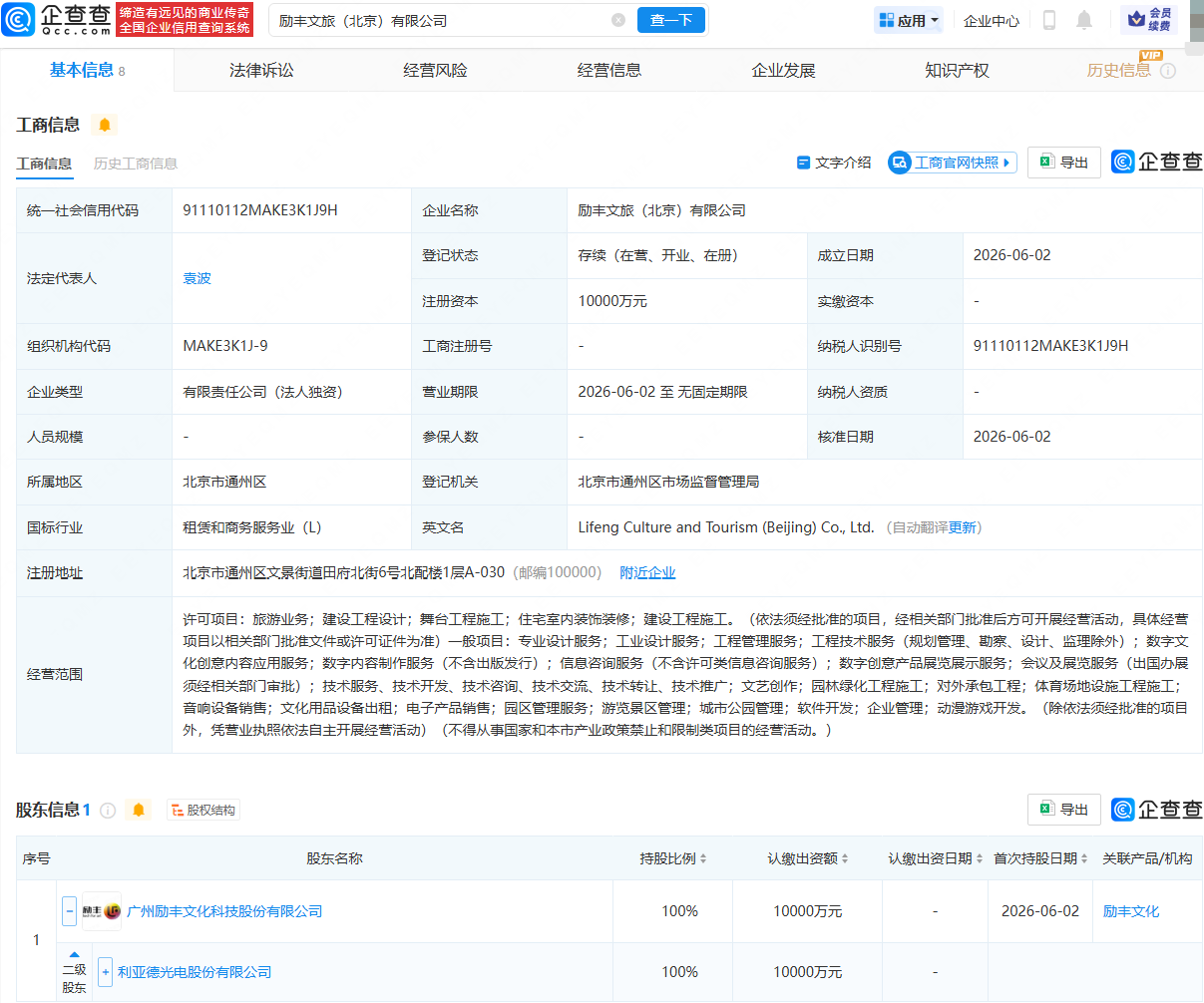Switch to 基本信息 tab

click(x=87, y=70)
